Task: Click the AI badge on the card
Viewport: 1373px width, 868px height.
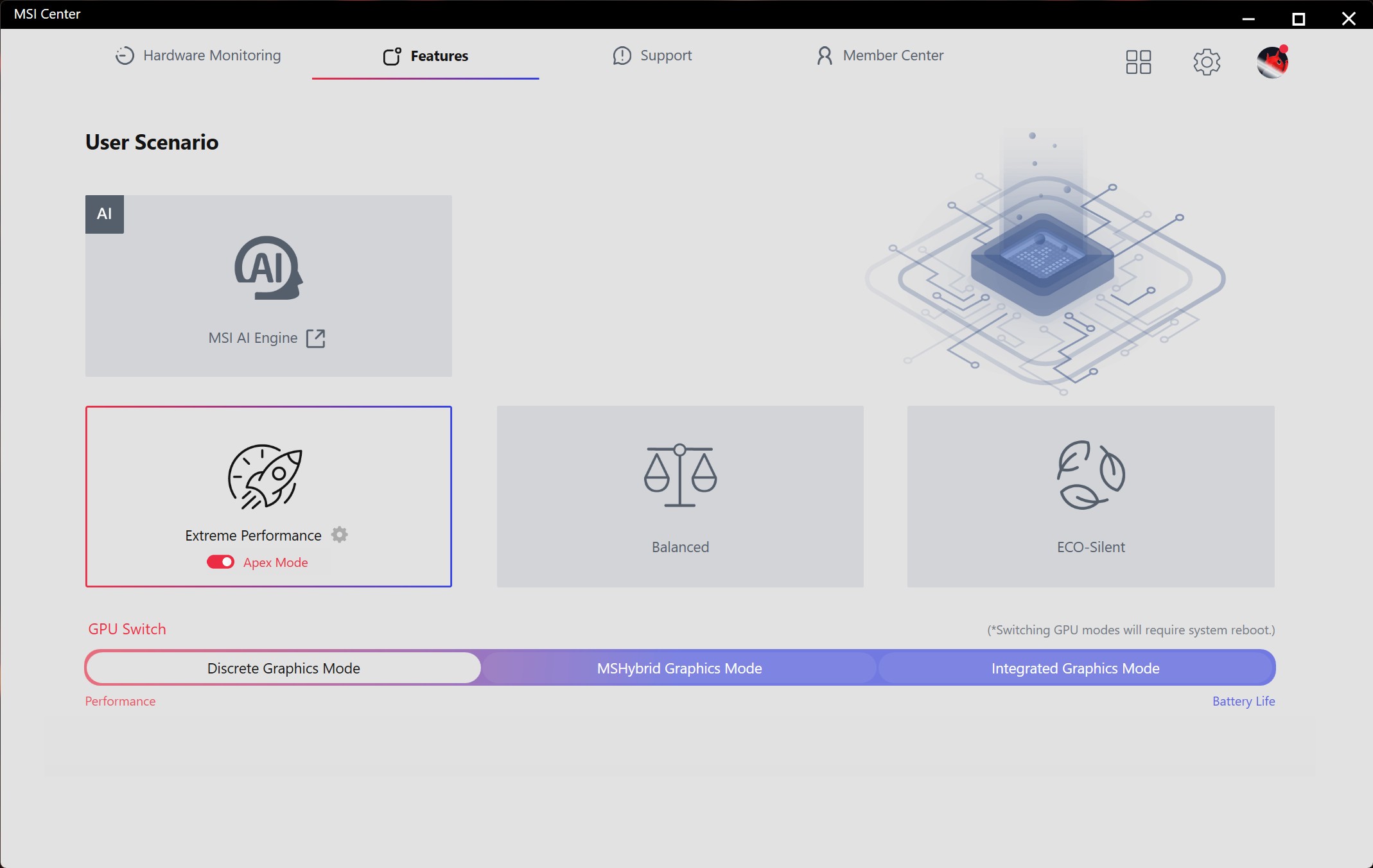Action: point(105,214)
